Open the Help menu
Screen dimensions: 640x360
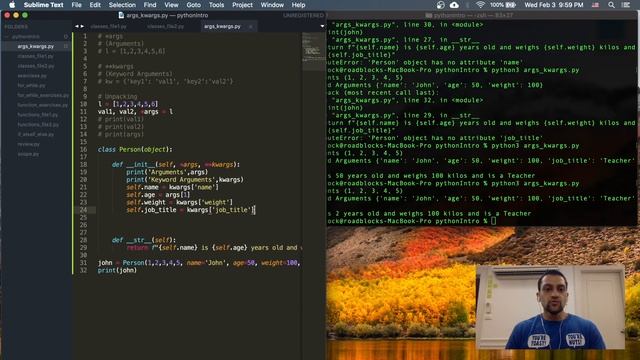pyautogui.click(x=298, y=5)
